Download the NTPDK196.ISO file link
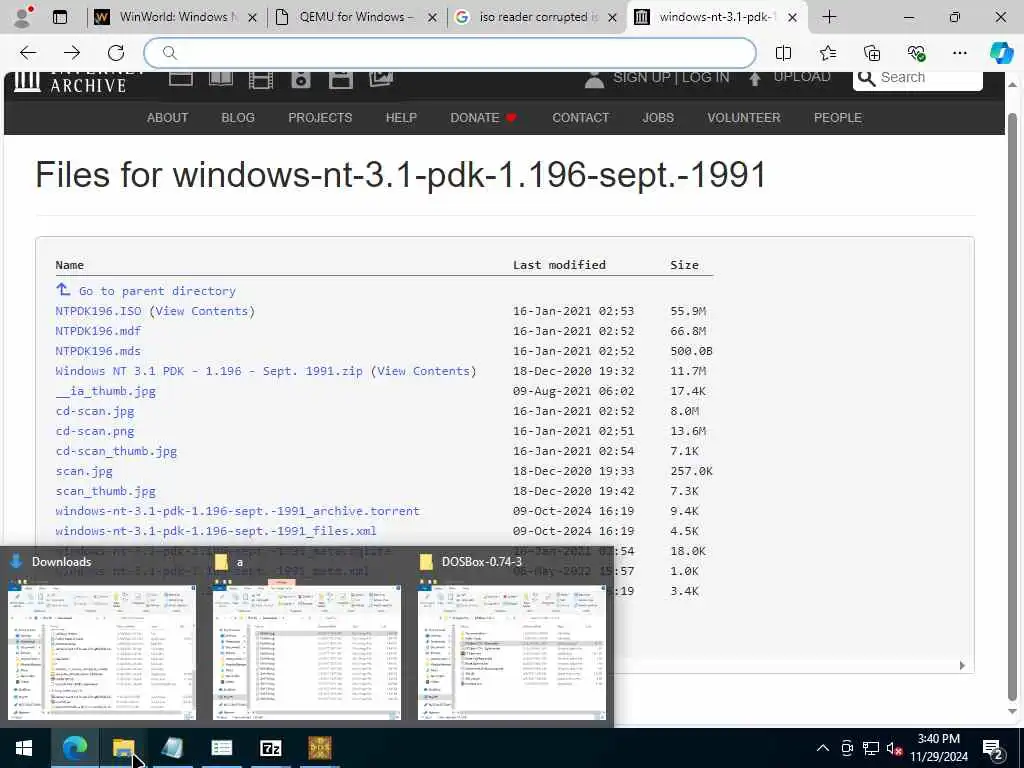Screen dimensions: 1024x768 click(98, 311)
